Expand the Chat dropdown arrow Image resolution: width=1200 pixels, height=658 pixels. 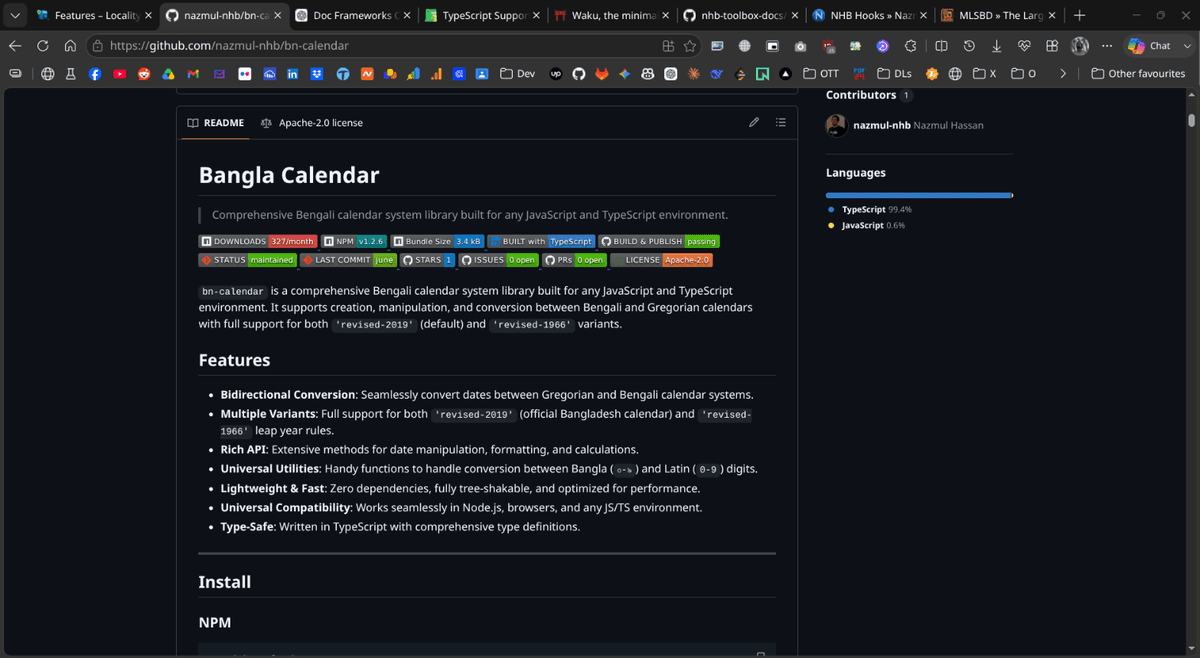coord(1186,46)
